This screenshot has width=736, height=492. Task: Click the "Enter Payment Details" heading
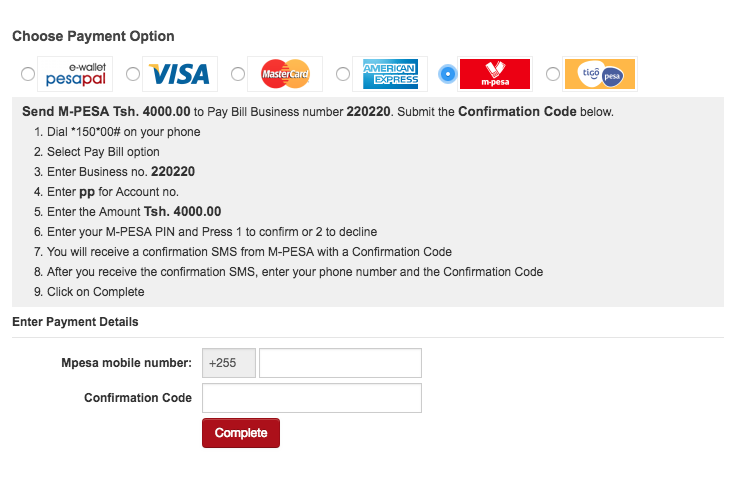[x=75, y=322]
